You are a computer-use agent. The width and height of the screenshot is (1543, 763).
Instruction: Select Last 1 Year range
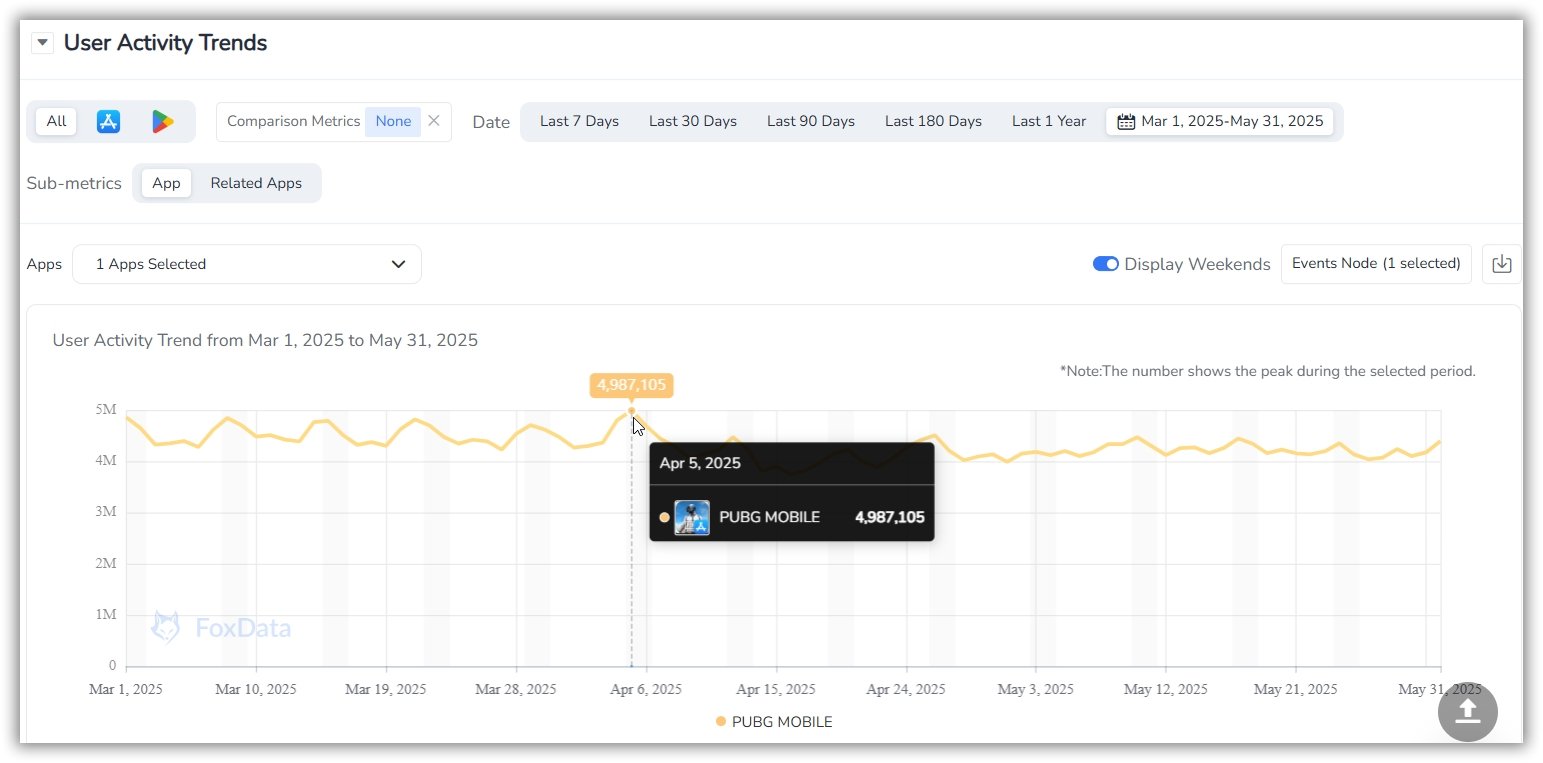(1049, 121)
